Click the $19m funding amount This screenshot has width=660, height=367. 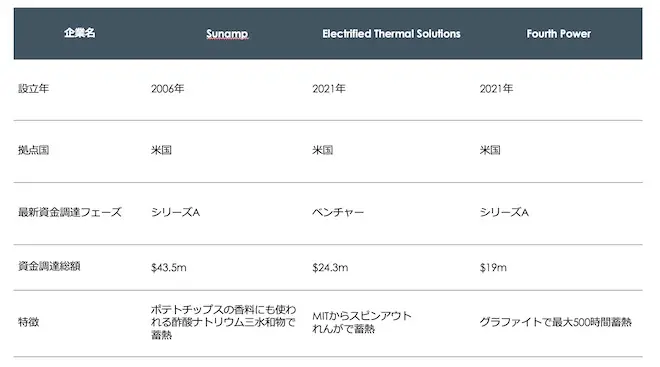pos(493,267)
